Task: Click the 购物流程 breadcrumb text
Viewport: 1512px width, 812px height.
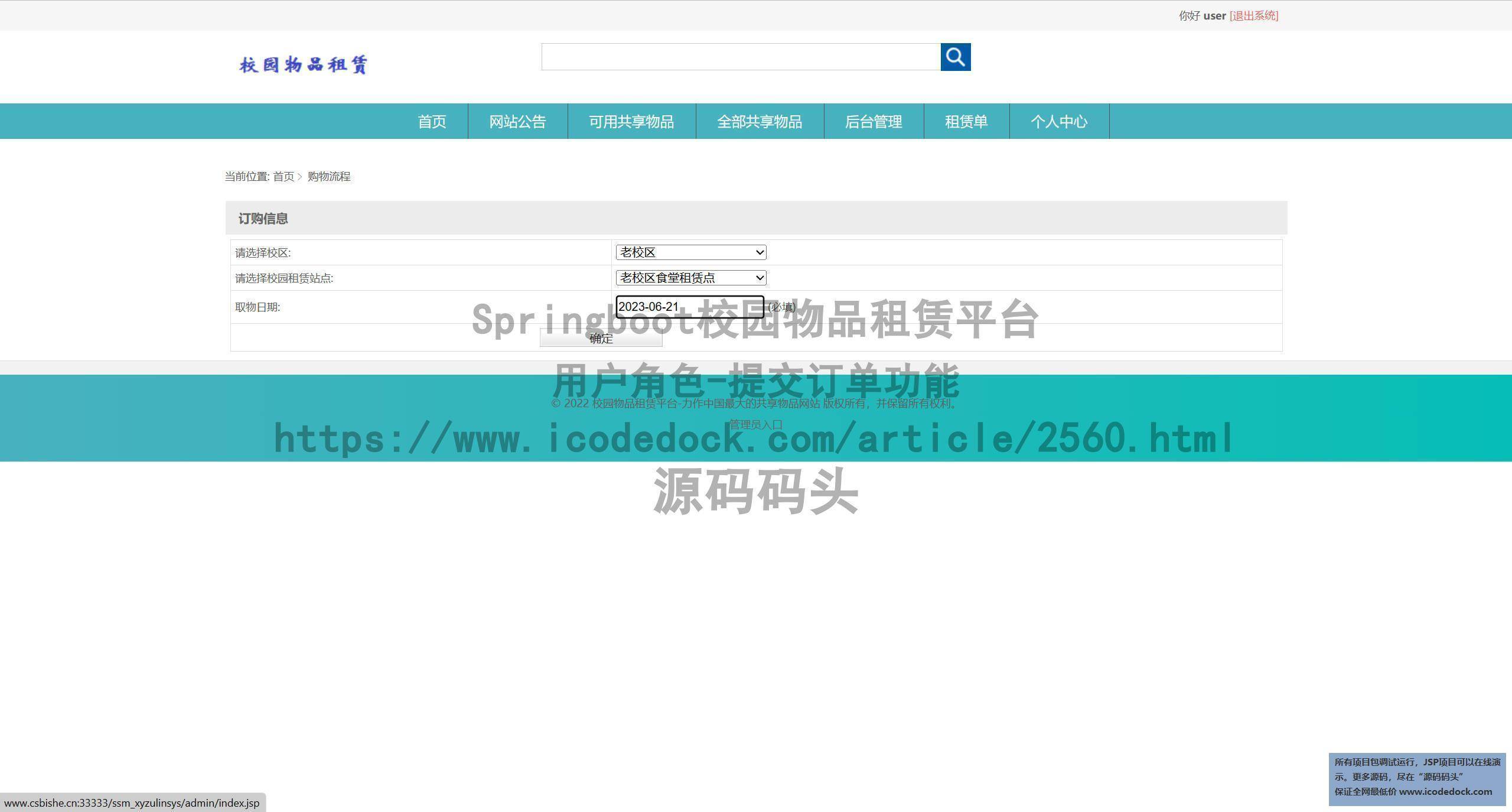Action: click(329, 177)
